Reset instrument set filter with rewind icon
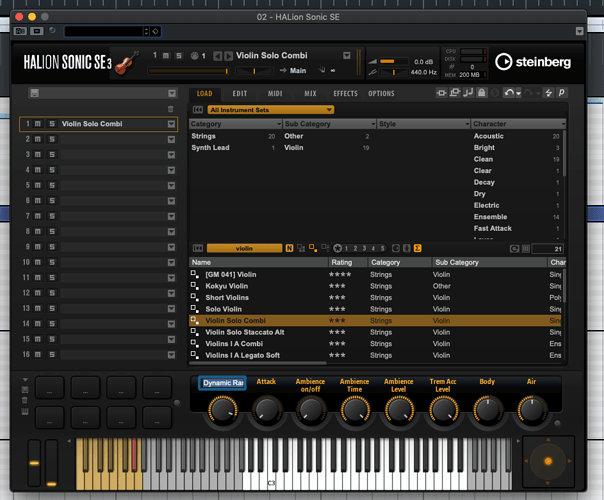The width and height of the screenshot is (604, 500). pyautogui.click(x=198, y=110)
